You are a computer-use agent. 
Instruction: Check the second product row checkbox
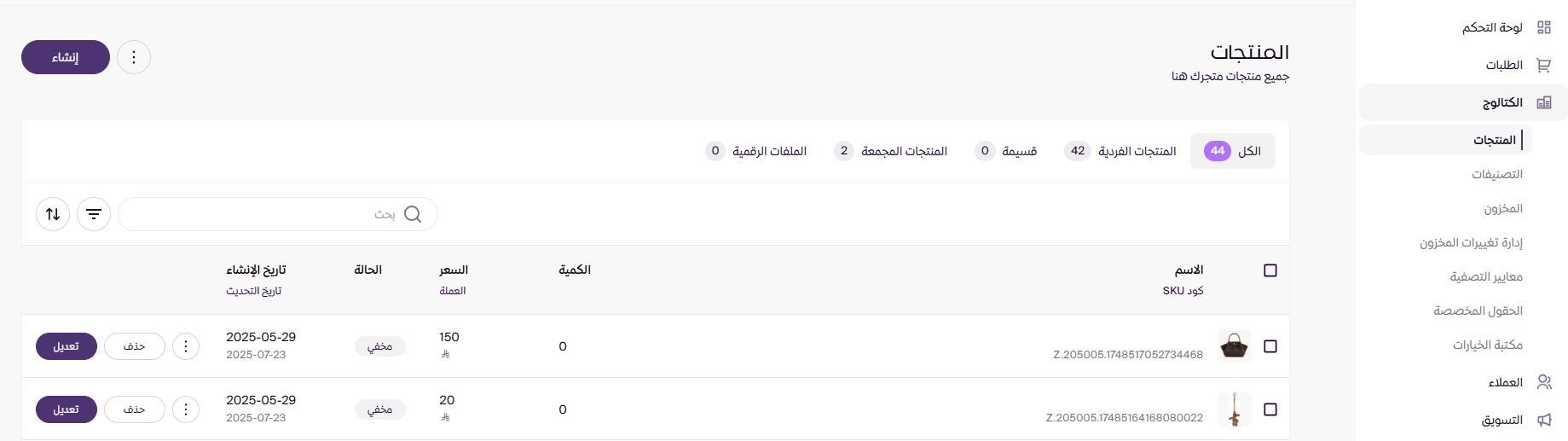click(x=1270, y=409)
